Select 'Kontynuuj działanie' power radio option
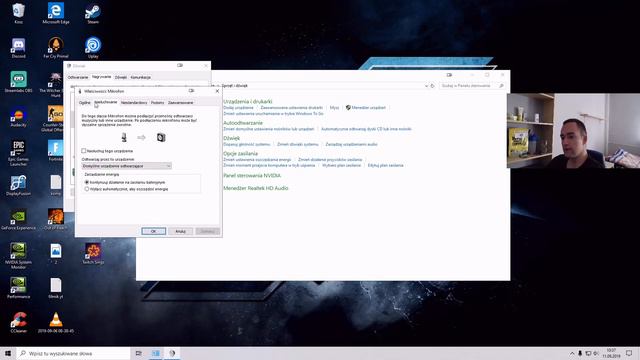The width and height of the screenshot is (640, 360). point(87,182)
